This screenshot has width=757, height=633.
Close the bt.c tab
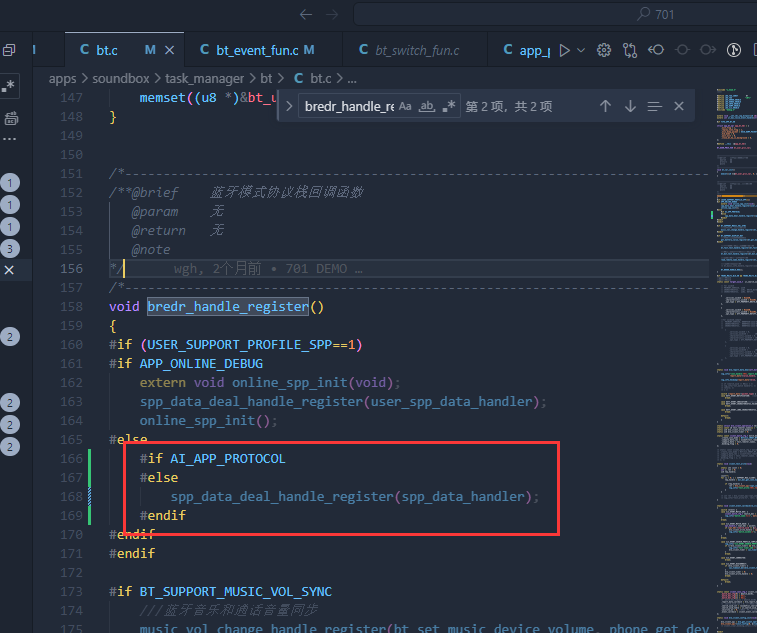click(169, 50)
